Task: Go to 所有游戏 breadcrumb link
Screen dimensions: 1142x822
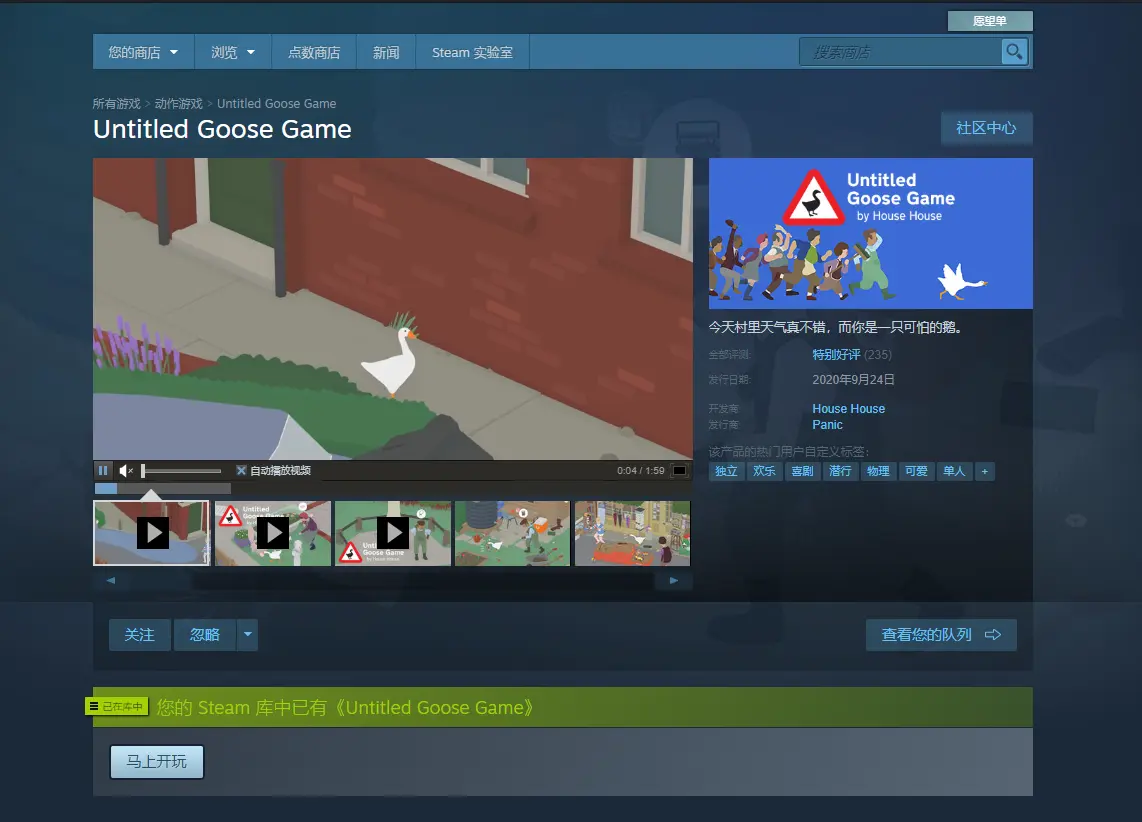Action: [117, 103]
